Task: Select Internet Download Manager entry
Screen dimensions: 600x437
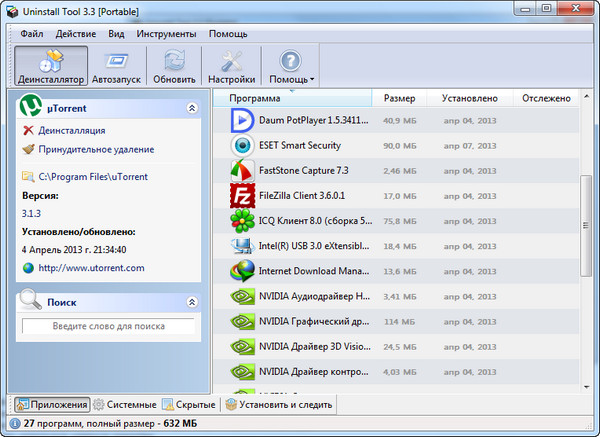Action: (x=396, y=271)
